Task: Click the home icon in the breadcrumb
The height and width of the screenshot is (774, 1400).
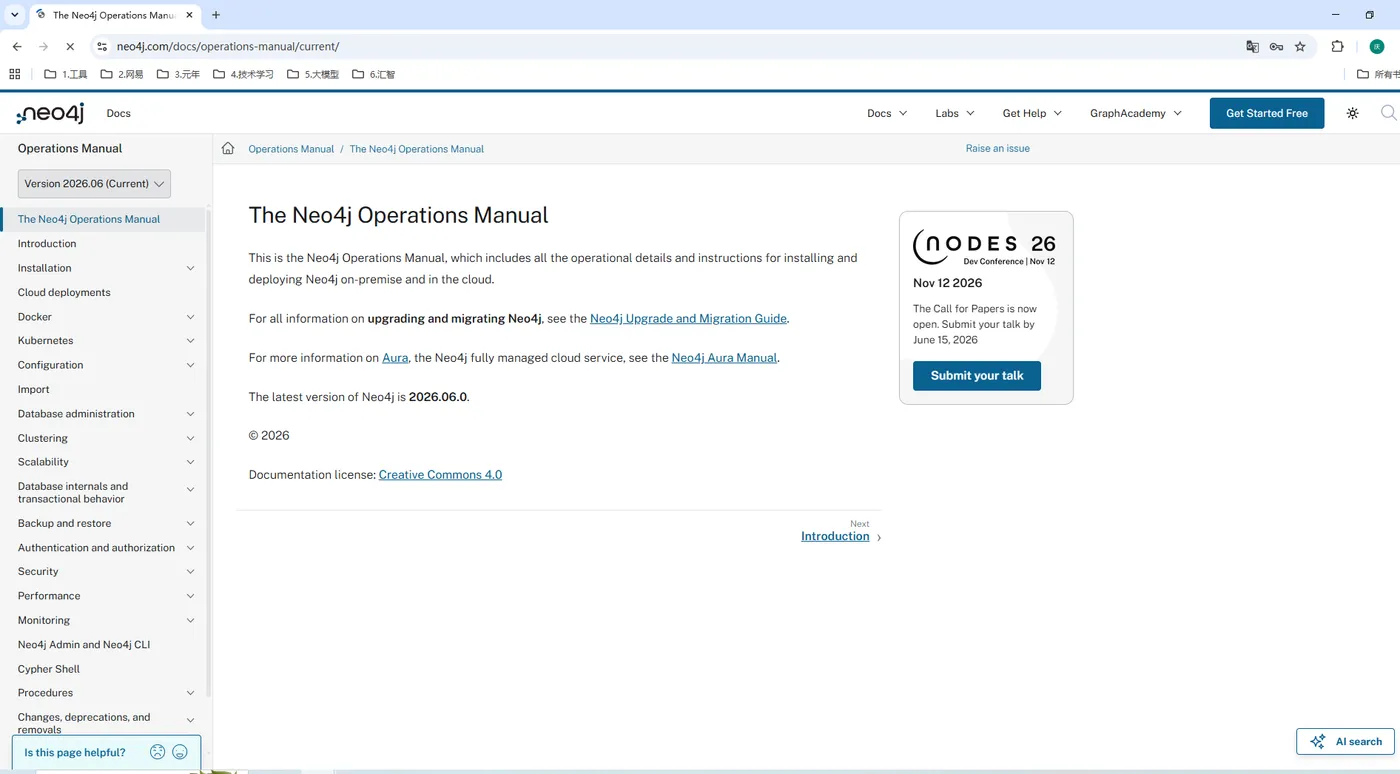Action: point(228,148)
